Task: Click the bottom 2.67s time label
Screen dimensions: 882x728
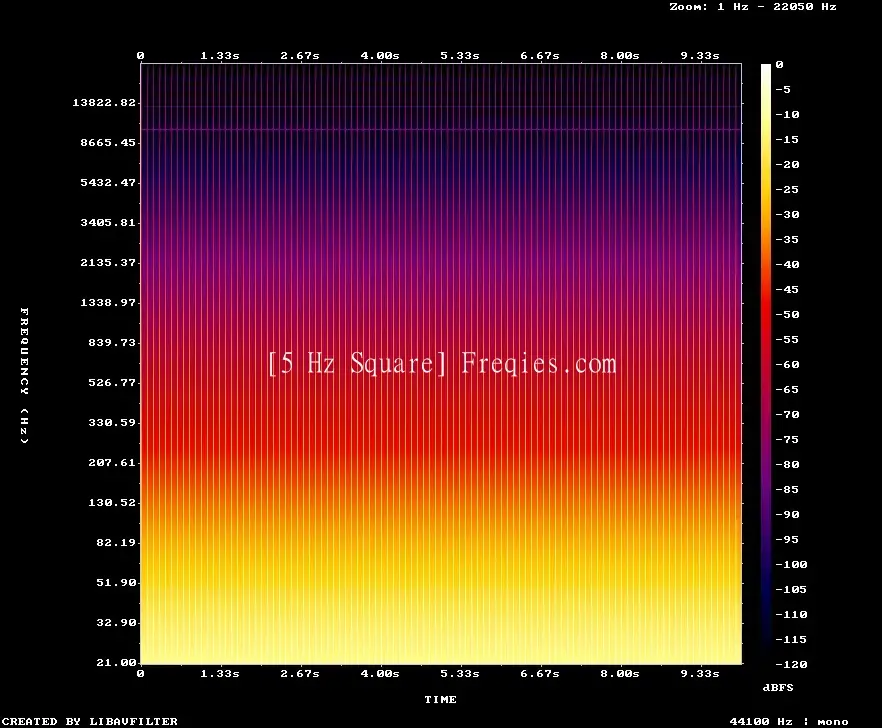Action: tap(300, 673)
